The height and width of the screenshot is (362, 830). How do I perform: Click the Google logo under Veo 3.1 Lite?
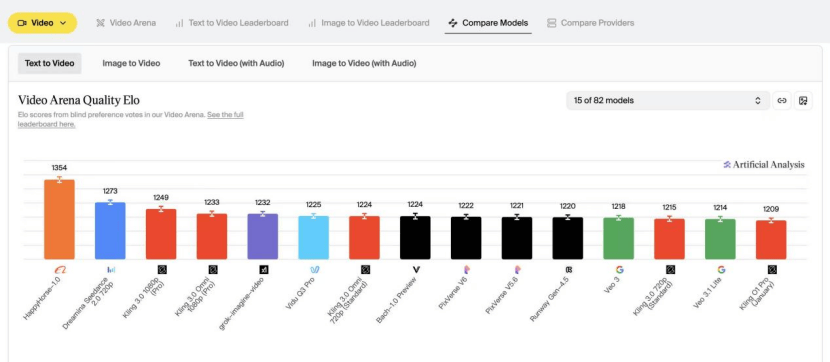(721, 270)
